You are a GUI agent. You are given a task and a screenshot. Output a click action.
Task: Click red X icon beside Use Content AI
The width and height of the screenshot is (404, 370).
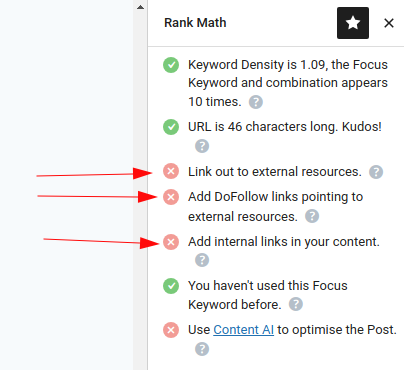(171, 330)
